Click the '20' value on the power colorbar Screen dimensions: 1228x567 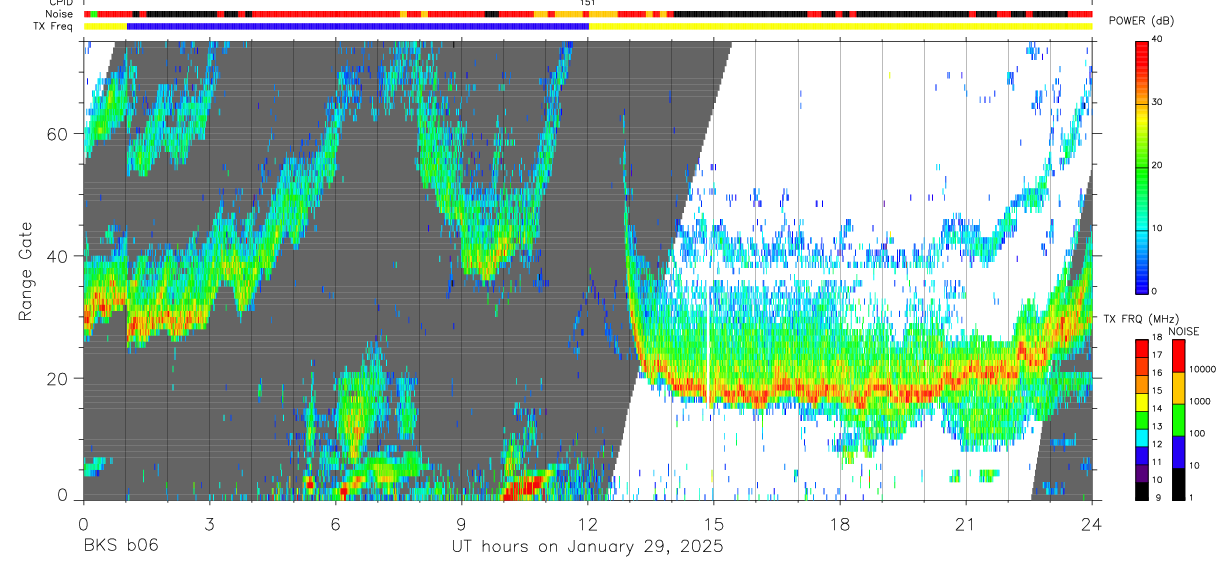tap(1157, 166)
